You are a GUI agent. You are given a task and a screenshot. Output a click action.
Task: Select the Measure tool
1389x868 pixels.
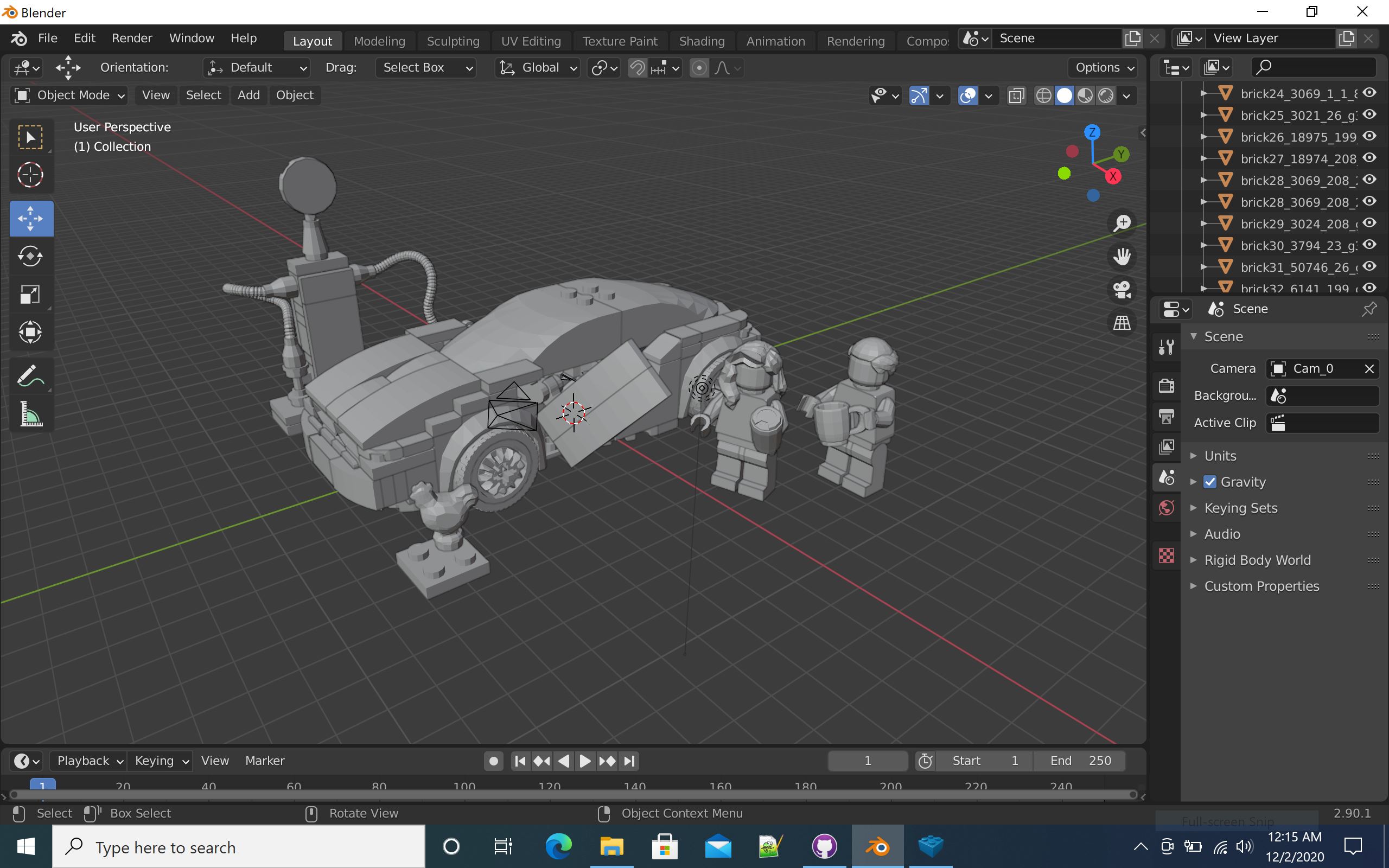click(30, 414)
